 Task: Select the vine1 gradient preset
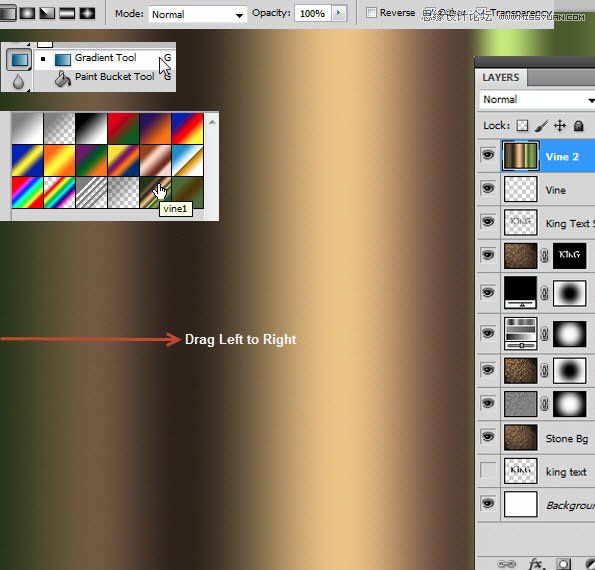[x=156, y=192]
